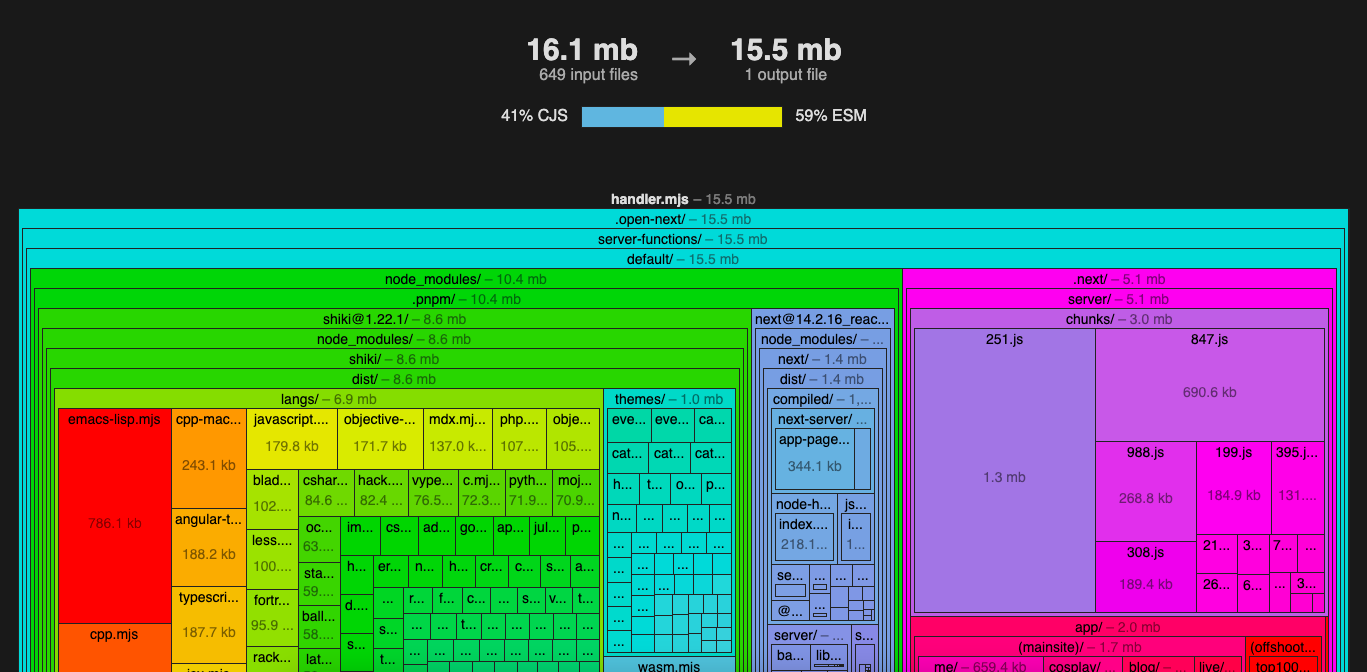Select the vype... 76.5 block
Image resolution: width=1367 pixels, height=672 pixels.
coord(433,493)
